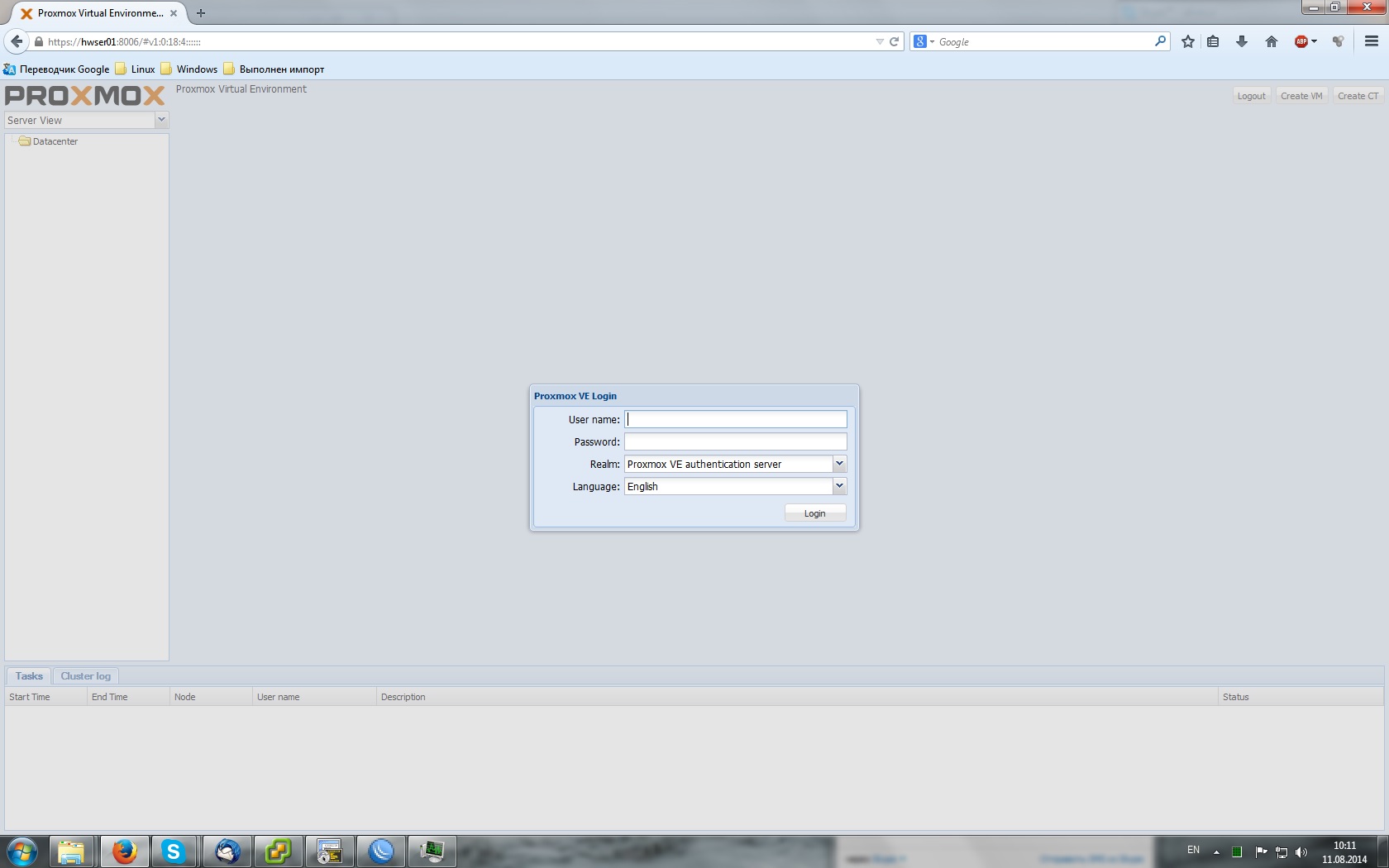Open the Adblock Plus icon menu
The image size is (1389, 868).
1305,41
